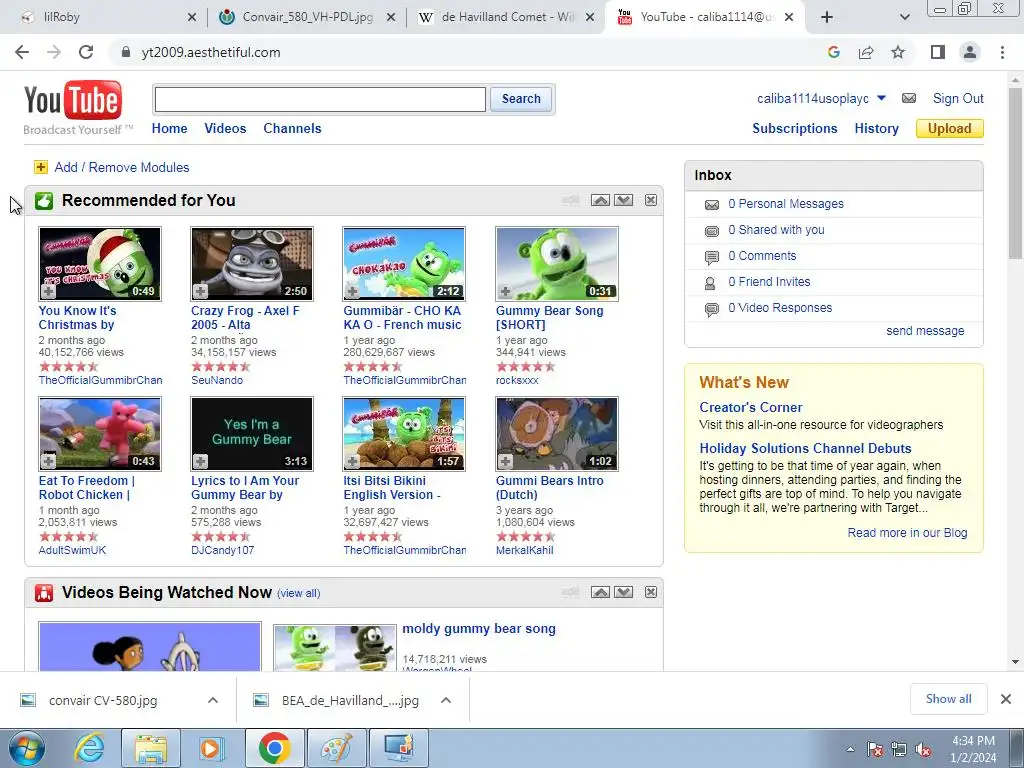The height and width of the screenshot is (768, 1024).
Task: Sign Out of the account
Action: [x=958, y=99]
